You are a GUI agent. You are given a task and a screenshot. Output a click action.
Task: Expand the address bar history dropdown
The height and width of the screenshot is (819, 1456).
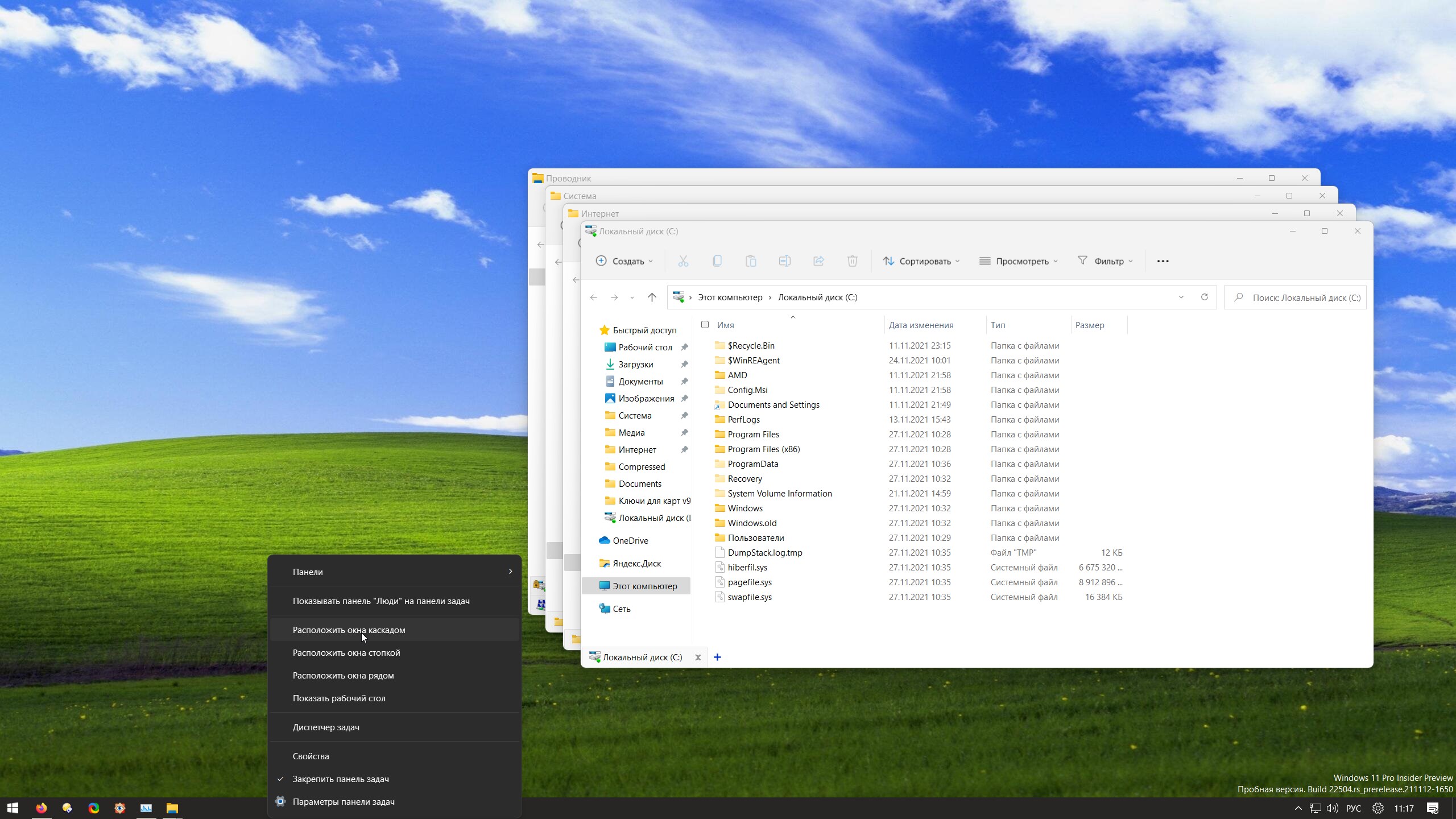[x=1181, y=297]
